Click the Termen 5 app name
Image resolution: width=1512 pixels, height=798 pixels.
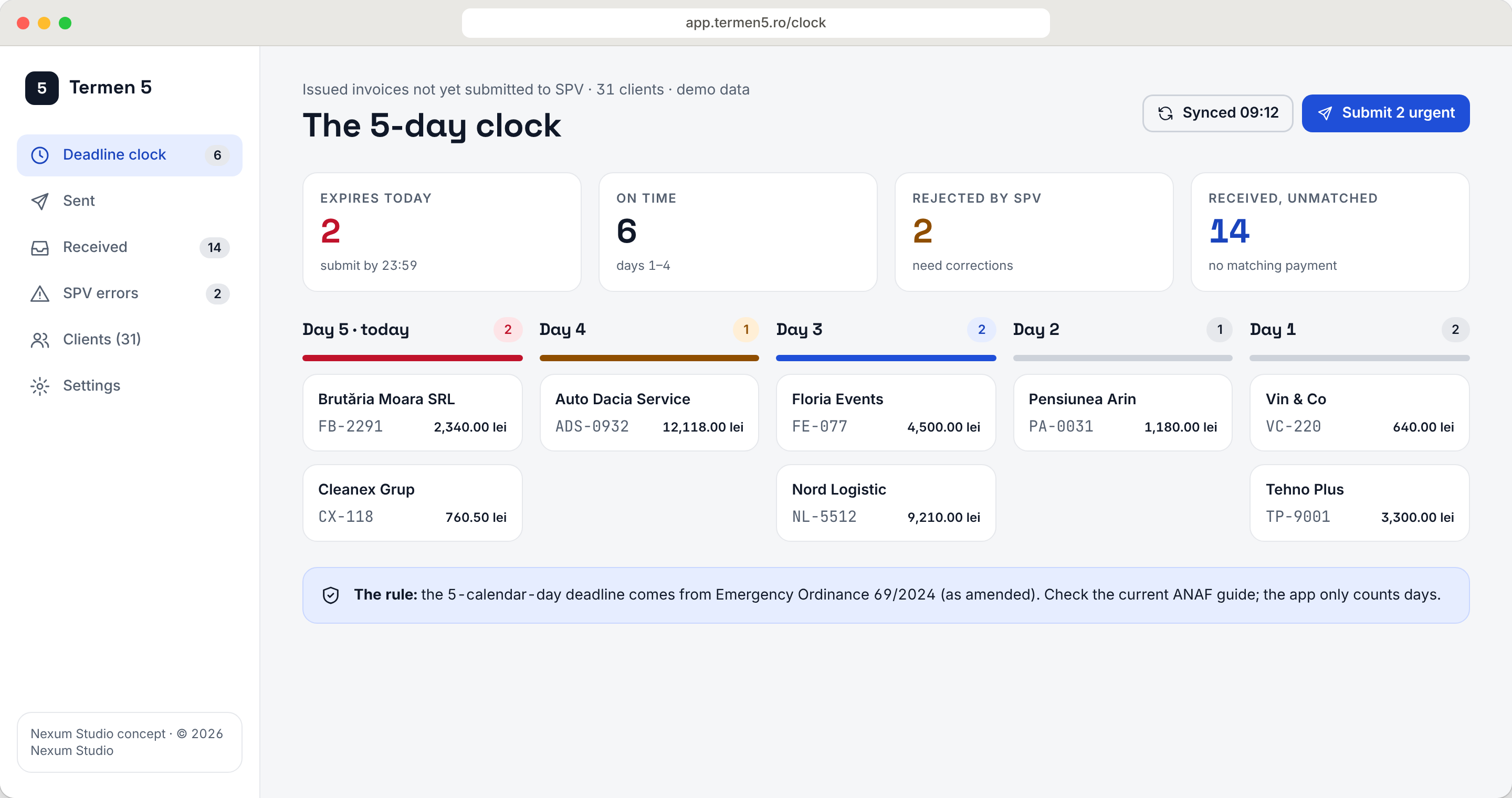click(110, 88)
